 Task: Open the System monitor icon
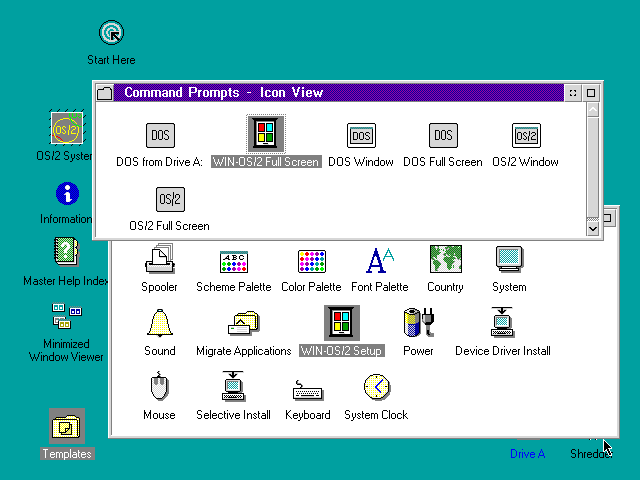(509, 259)
